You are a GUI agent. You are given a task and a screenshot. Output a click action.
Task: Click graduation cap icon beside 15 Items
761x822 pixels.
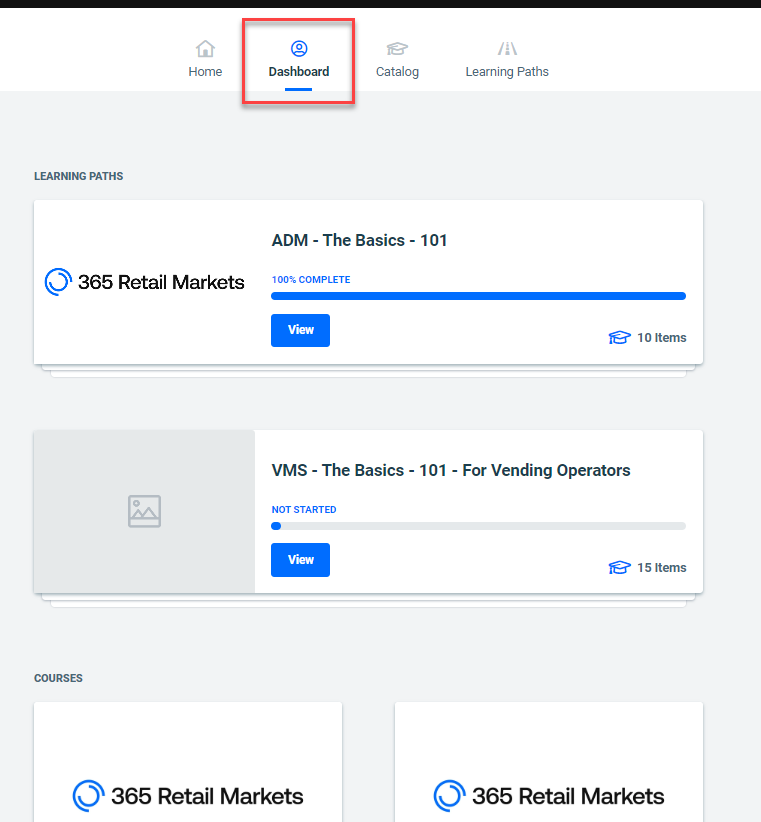(619, 567)
